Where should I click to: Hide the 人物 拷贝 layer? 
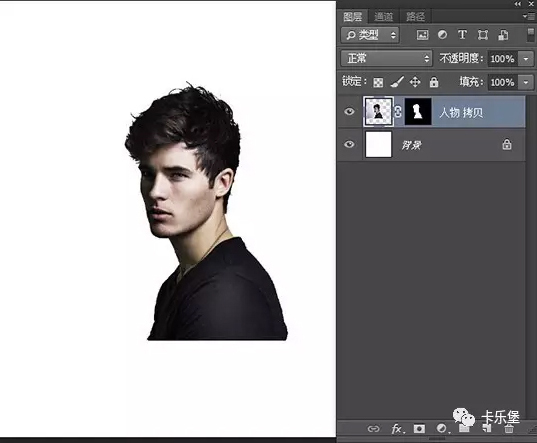click(349, 112)
